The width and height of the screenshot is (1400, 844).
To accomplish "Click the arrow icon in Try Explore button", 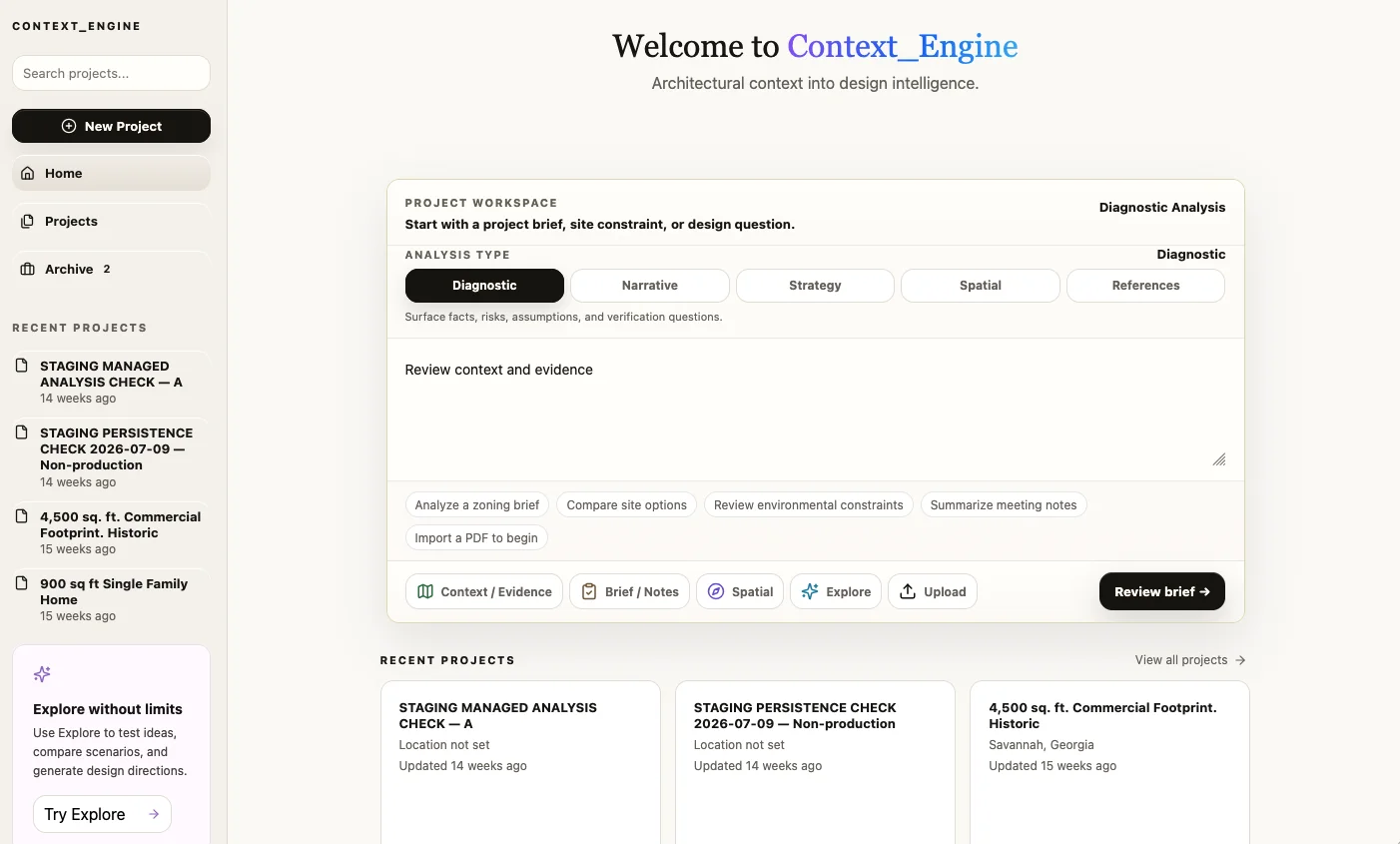I will click(154, 814).
